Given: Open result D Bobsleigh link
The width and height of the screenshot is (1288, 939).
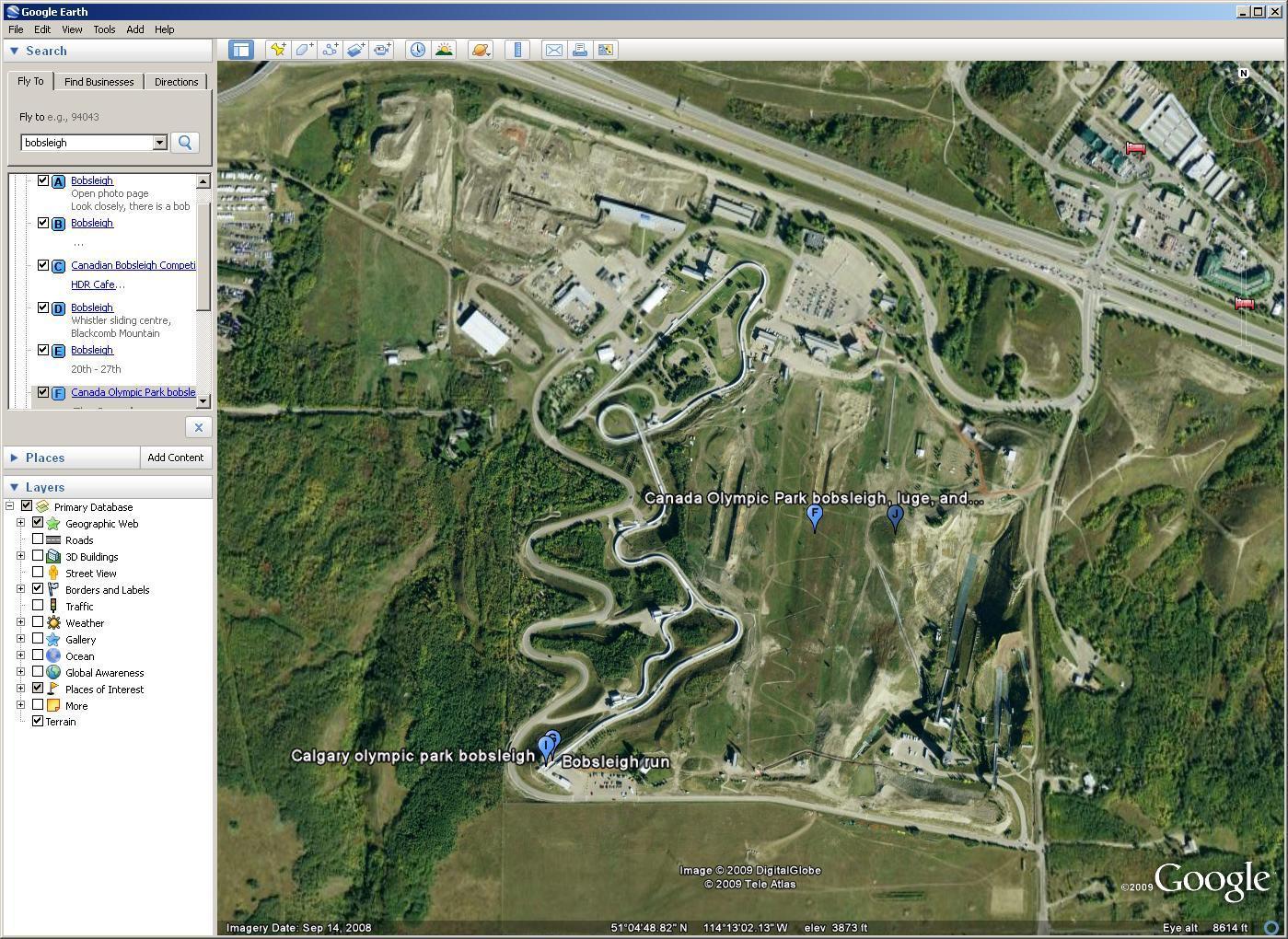Looking at the screenshot, I should coord(92,307).
